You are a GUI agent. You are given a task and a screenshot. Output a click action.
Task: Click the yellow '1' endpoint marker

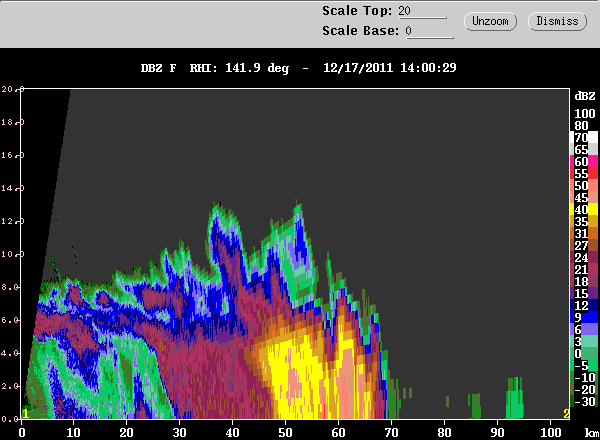point(25,414)
